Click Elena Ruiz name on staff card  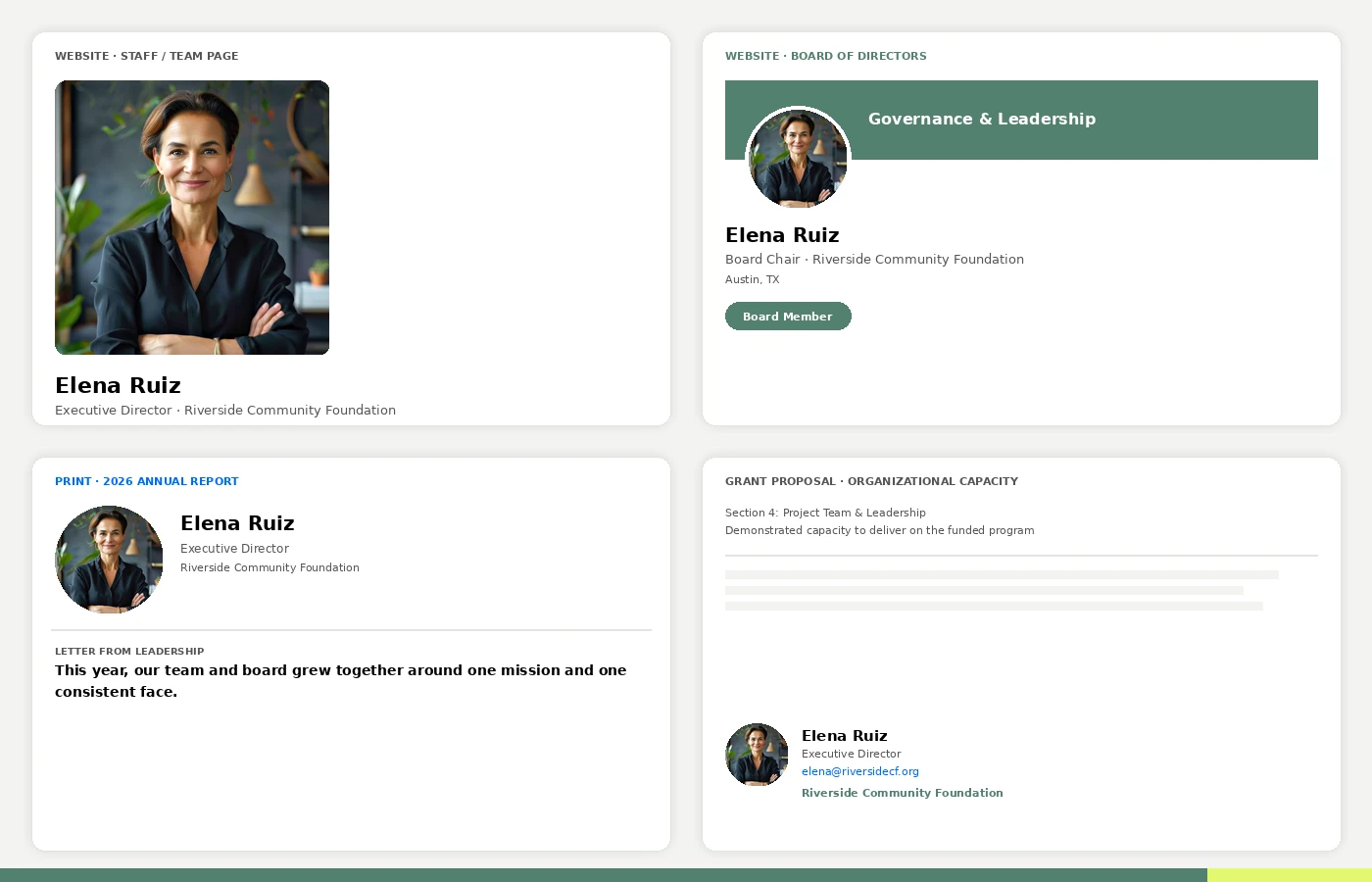pos(118,385)
